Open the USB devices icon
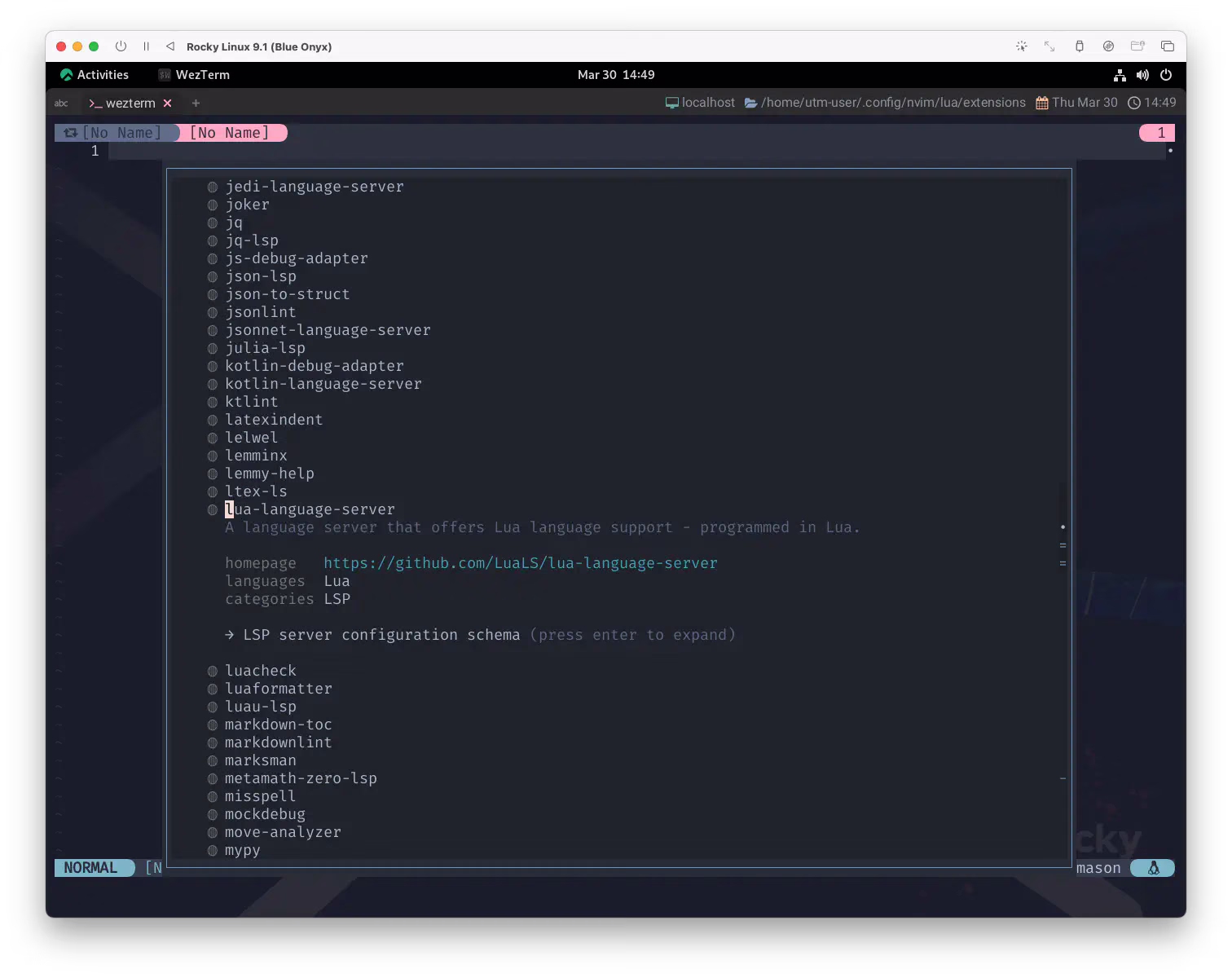 pyautogui.click(x=1079, y=46)
